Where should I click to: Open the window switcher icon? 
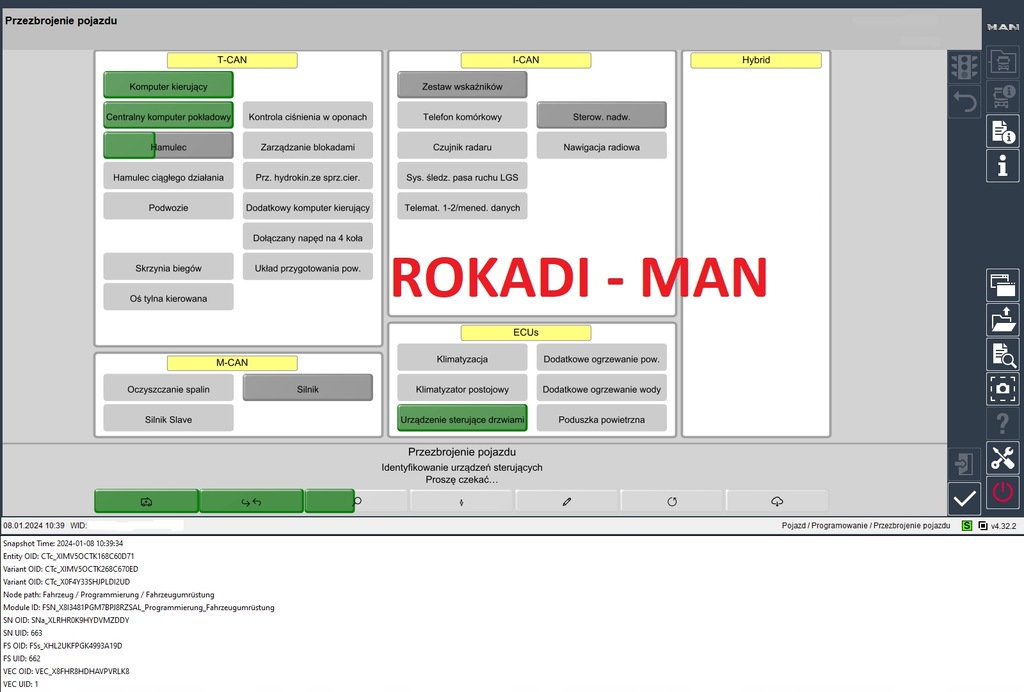coord(1002,285)
